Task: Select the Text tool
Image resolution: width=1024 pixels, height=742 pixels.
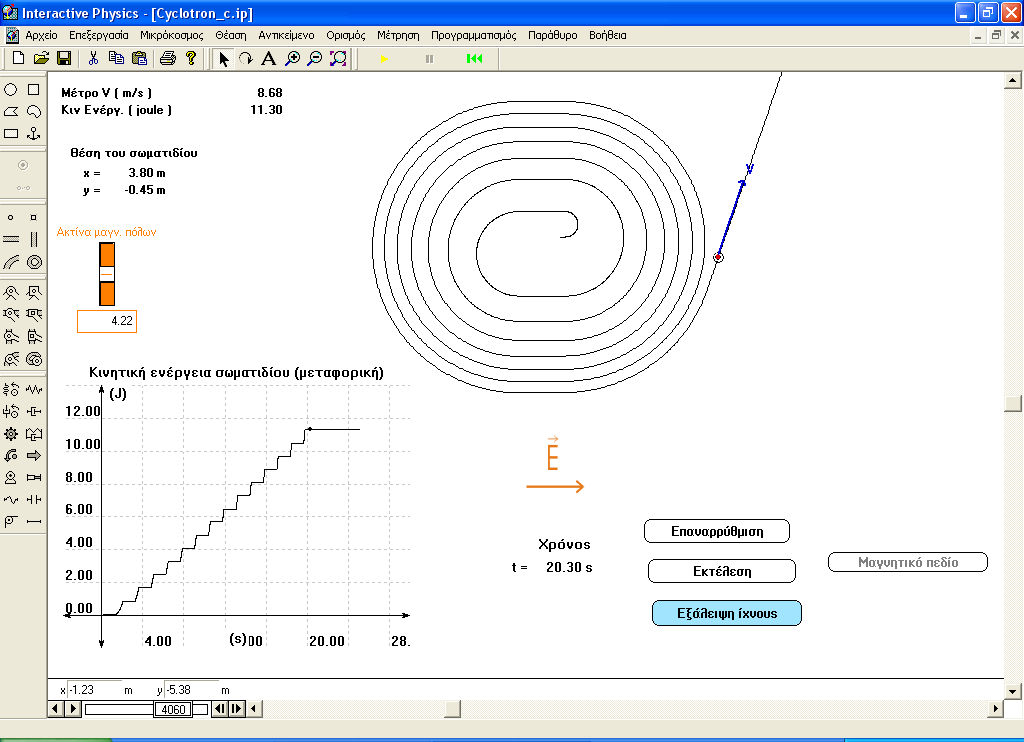Action: pyautogui.click(x=268, y=59)
